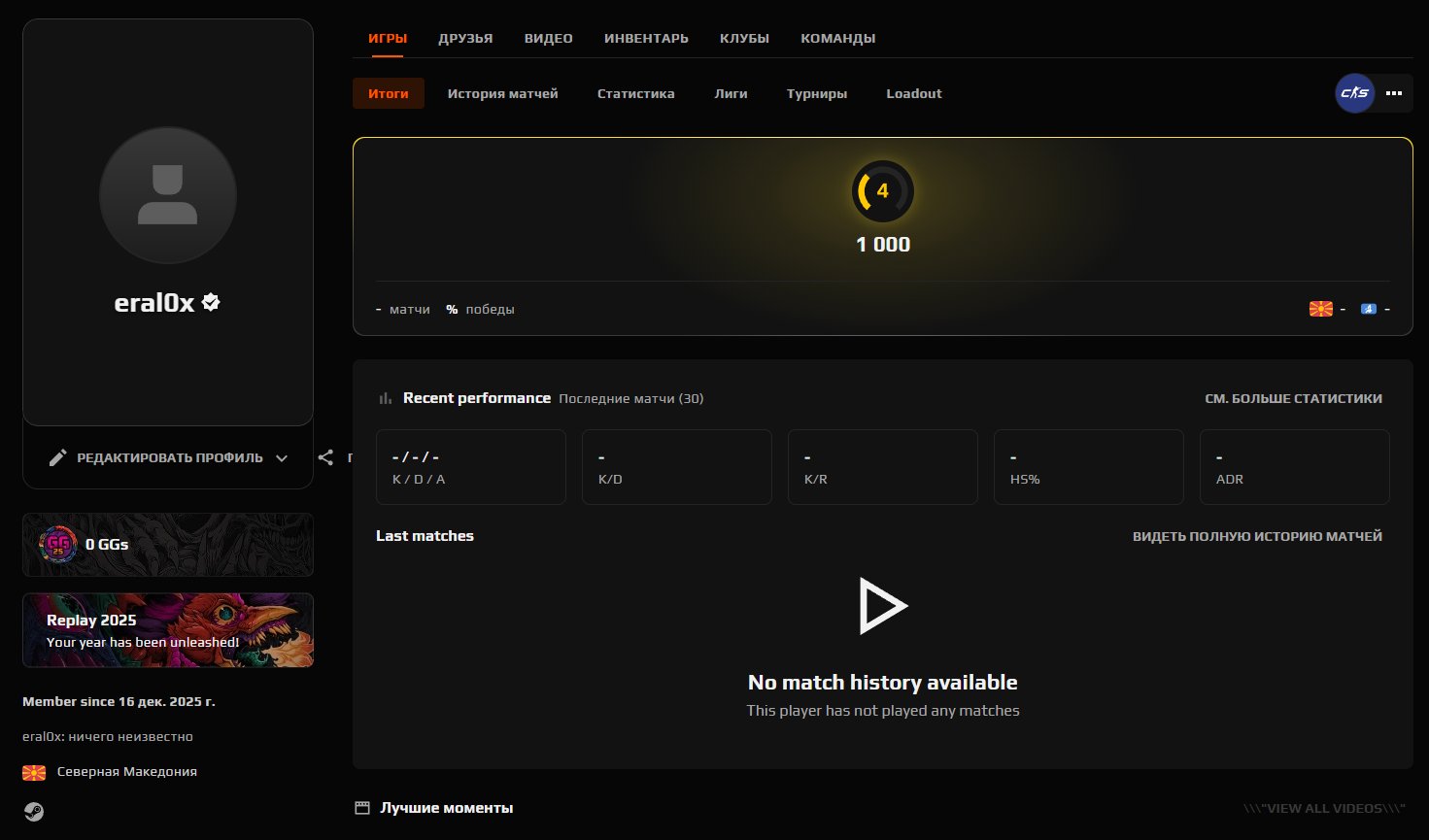The height and width of the screenshot is (840, 1429).
Task: Click the share profile icon
Action: 326,457
